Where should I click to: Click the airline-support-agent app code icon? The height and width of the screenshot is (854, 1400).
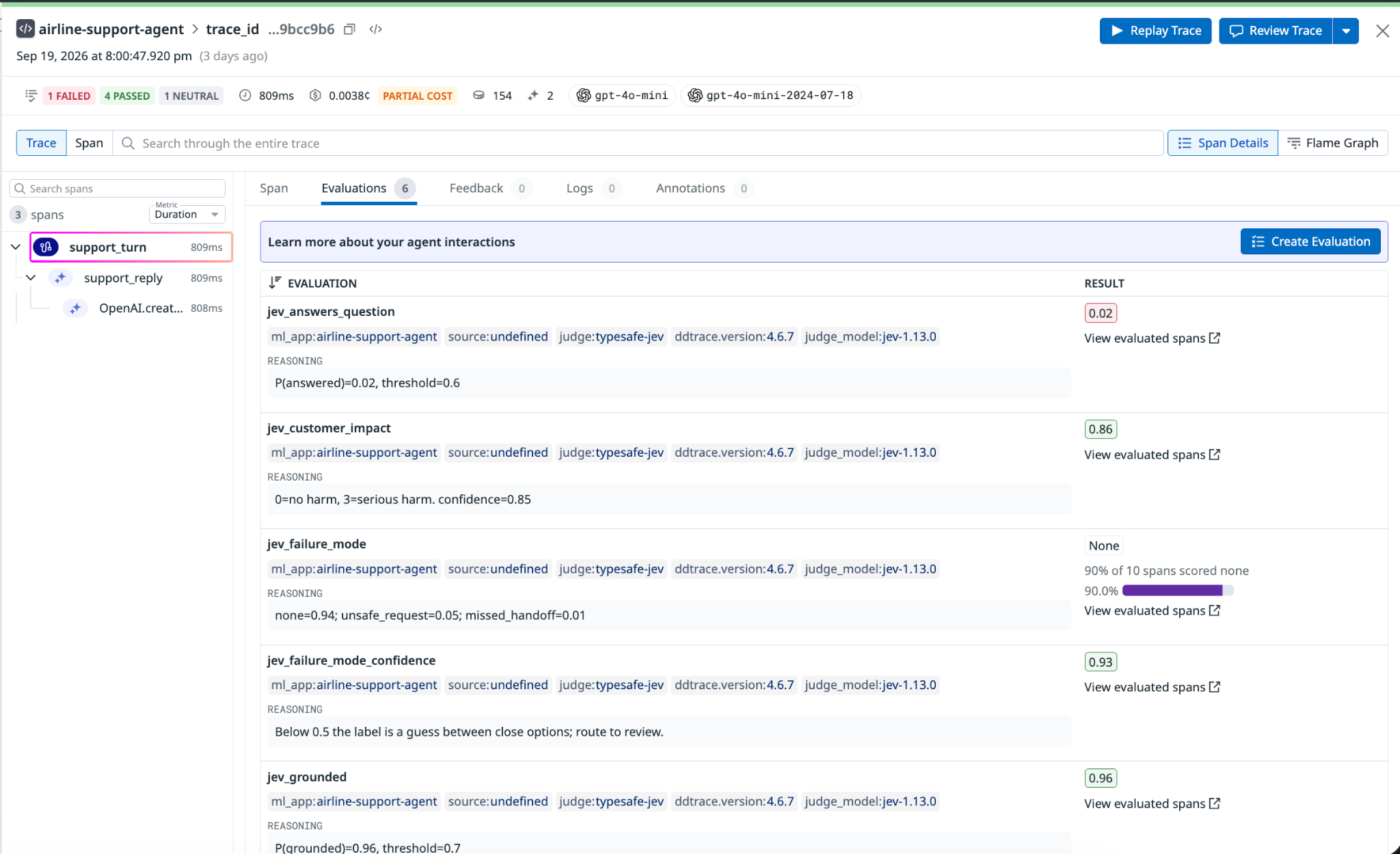point(25,29)
